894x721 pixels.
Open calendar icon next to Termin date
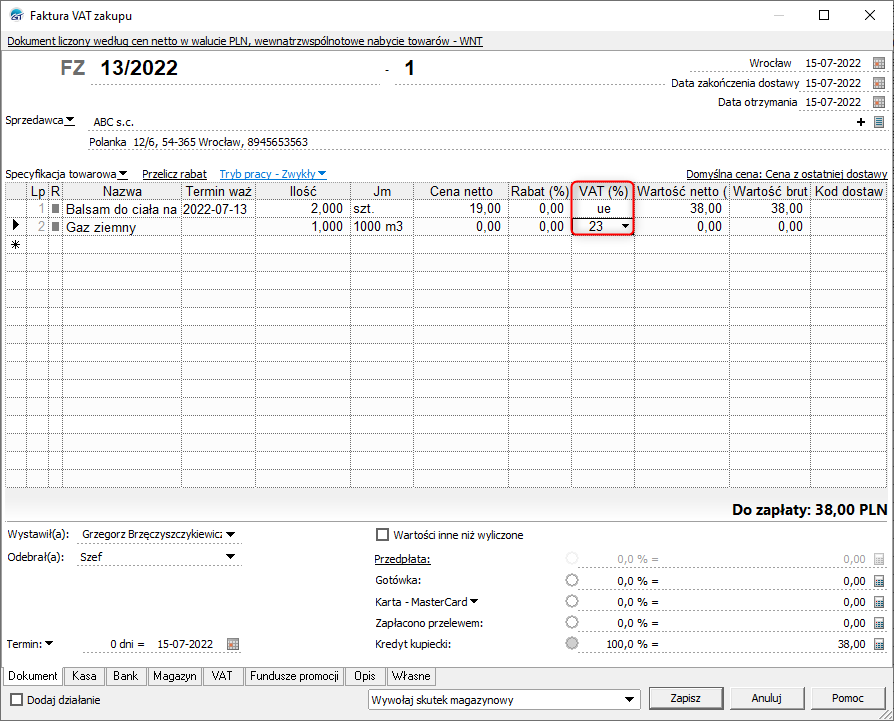pyautogui.click(x=233, y=643)
